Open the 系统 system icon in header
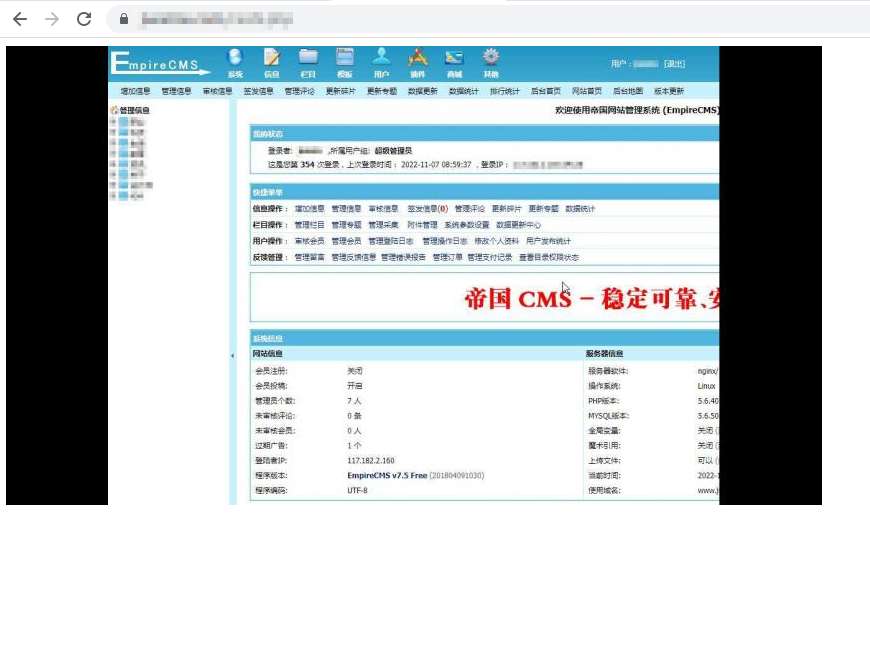Screen dimensions: 870x653 click(235, 63)
